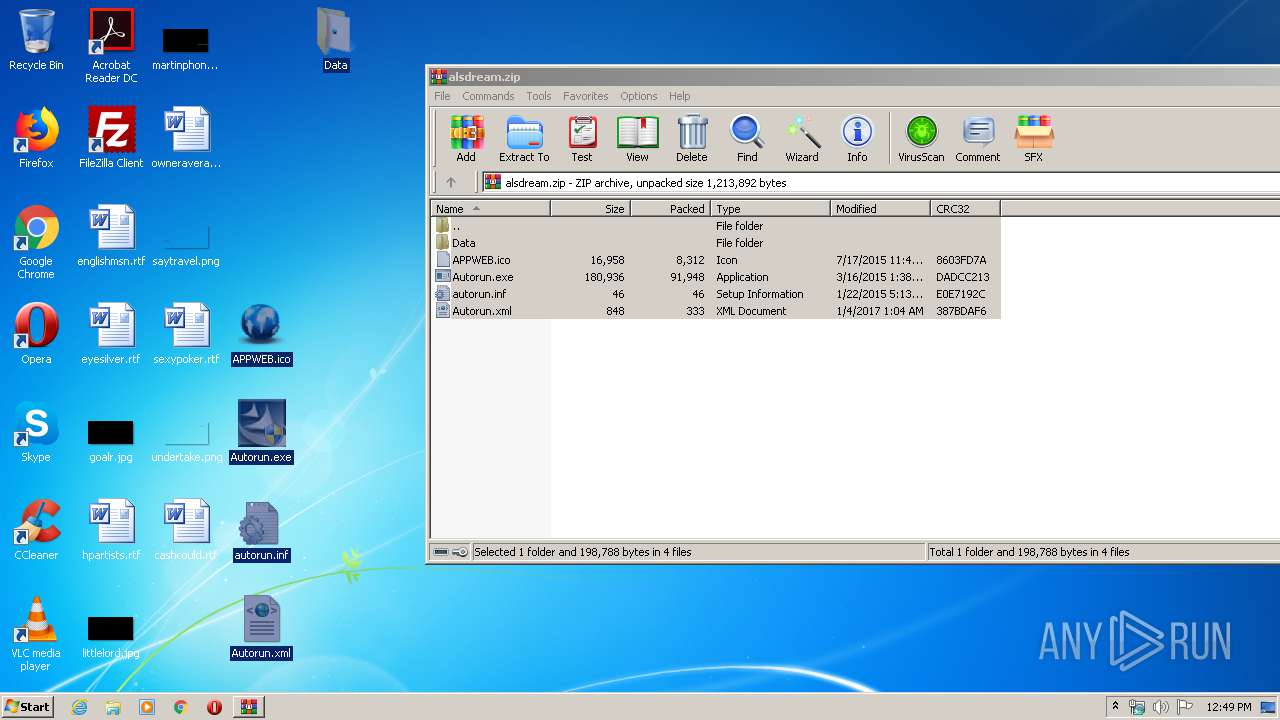Open Internet Explorer from taskbar

click(79, 707)
